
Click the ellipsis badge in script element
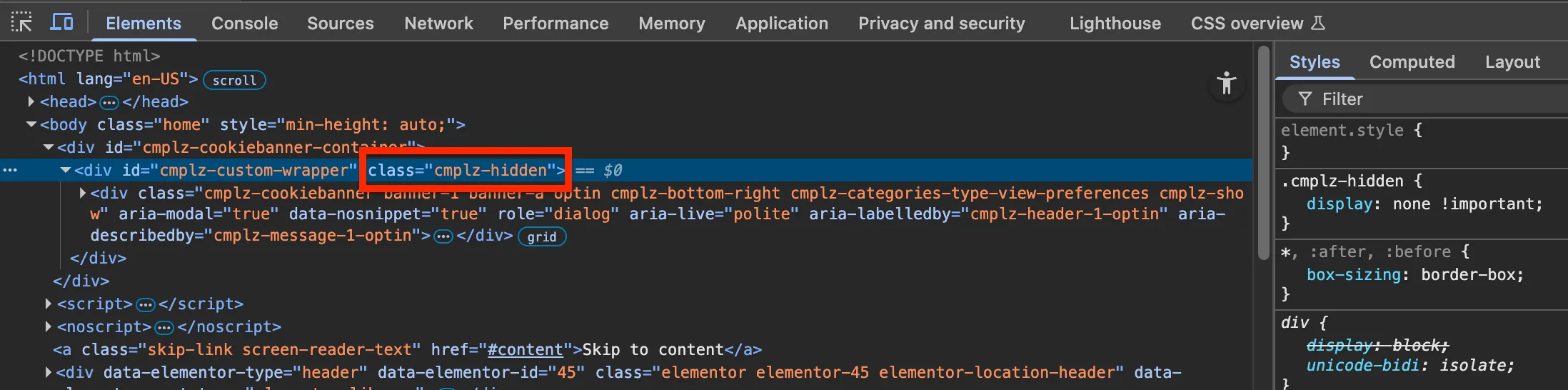145,305
